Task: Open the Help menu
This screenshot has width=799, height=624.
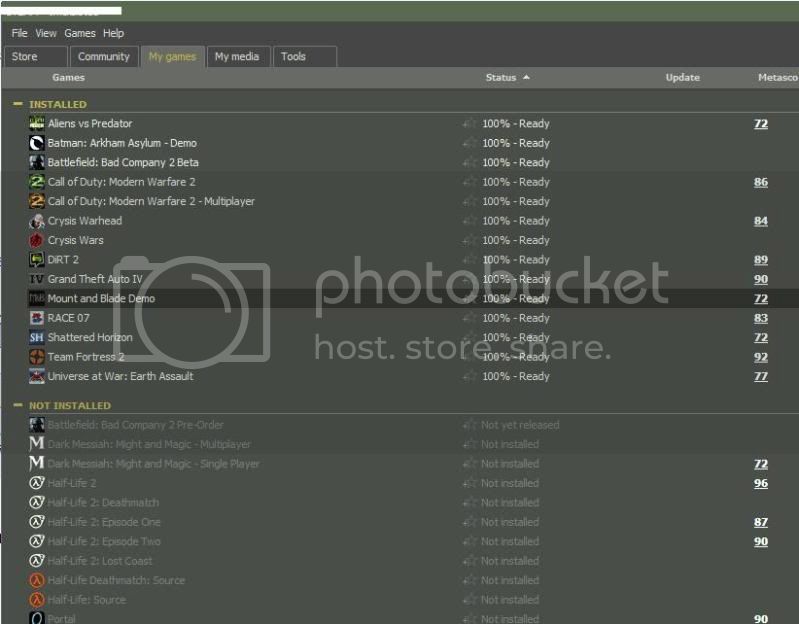Action: point(113,33)
